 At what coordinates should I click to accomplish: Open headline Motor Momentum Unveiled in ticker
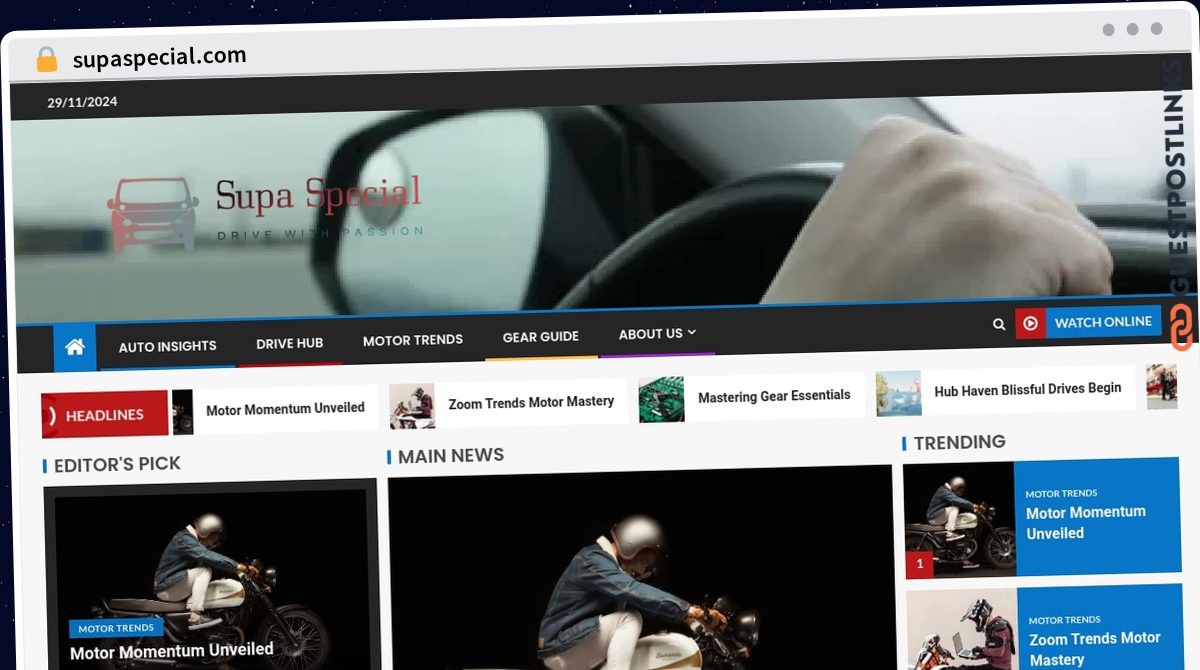285,409
